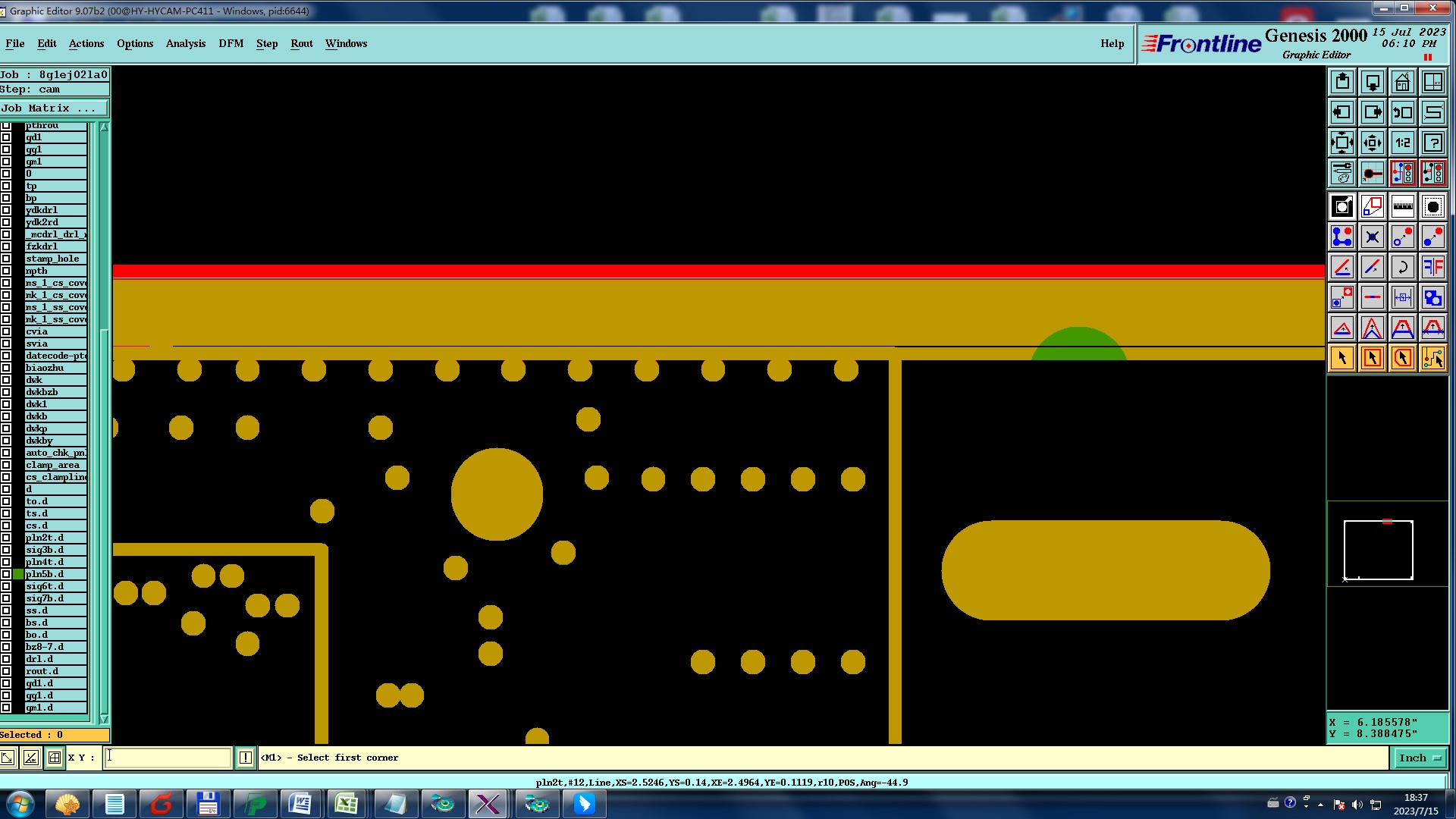Open the Windows Start button
Viewport: 1456px width, 819px height.
tap(20, 804)
